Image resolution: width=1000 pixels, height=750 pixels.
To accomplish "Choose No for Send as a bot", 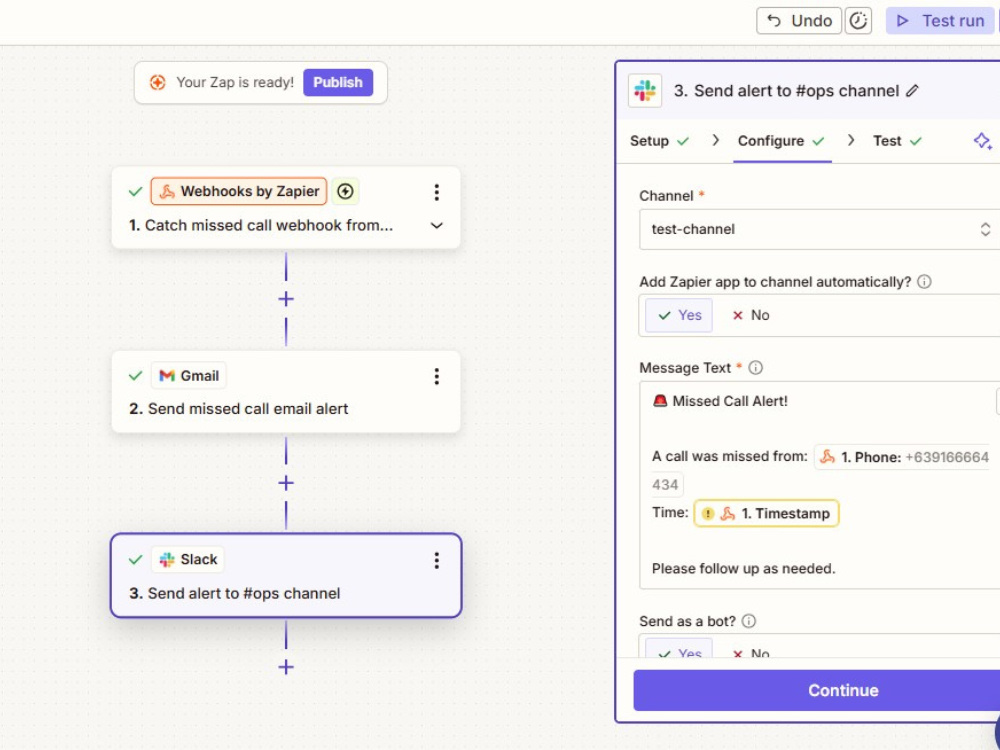I will [751, 653].
